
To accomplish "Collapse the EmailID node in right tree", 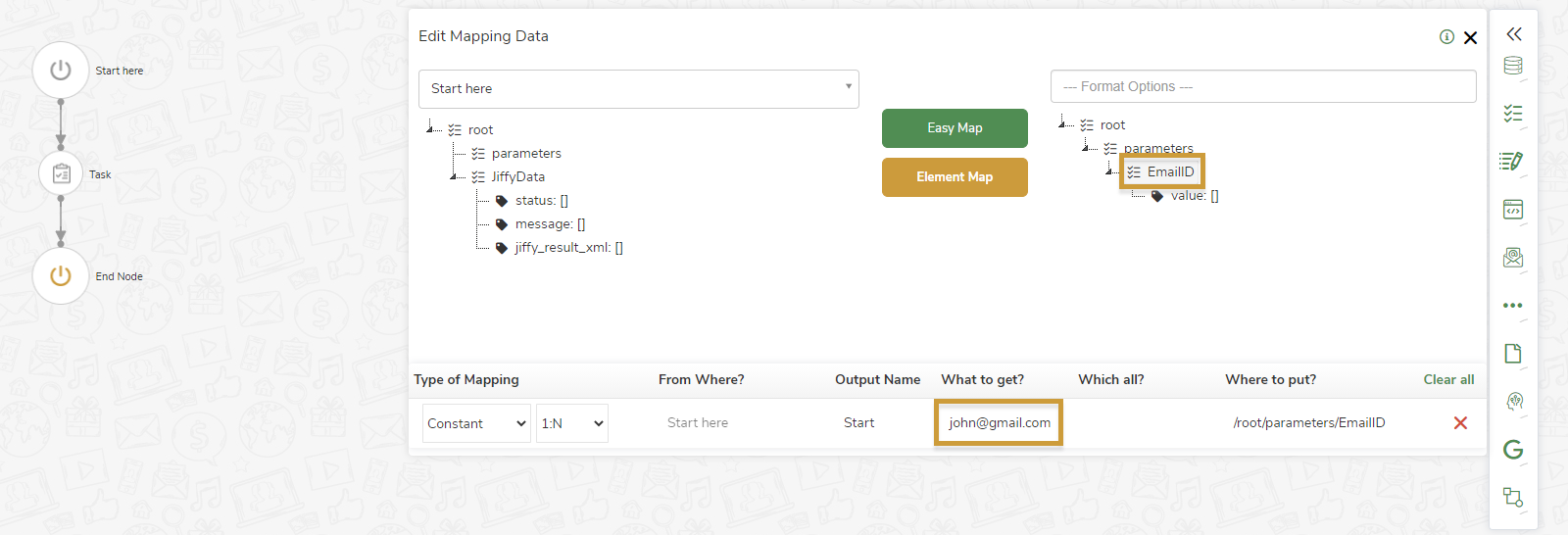I will [1109, 171].
